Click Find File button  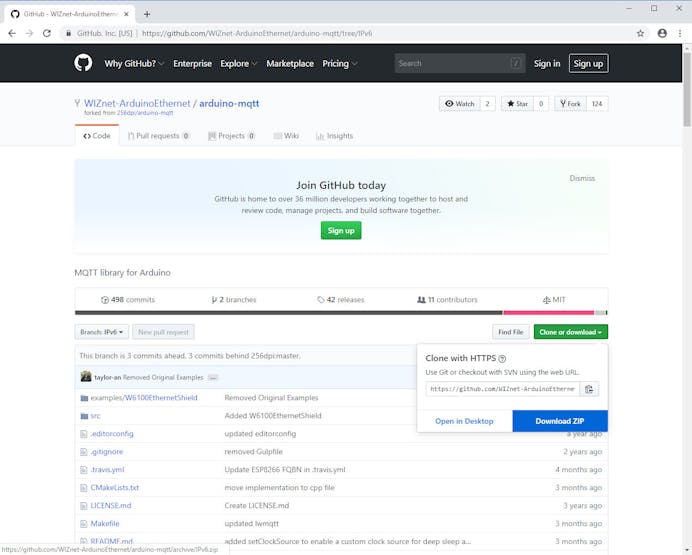pos(511,332)
